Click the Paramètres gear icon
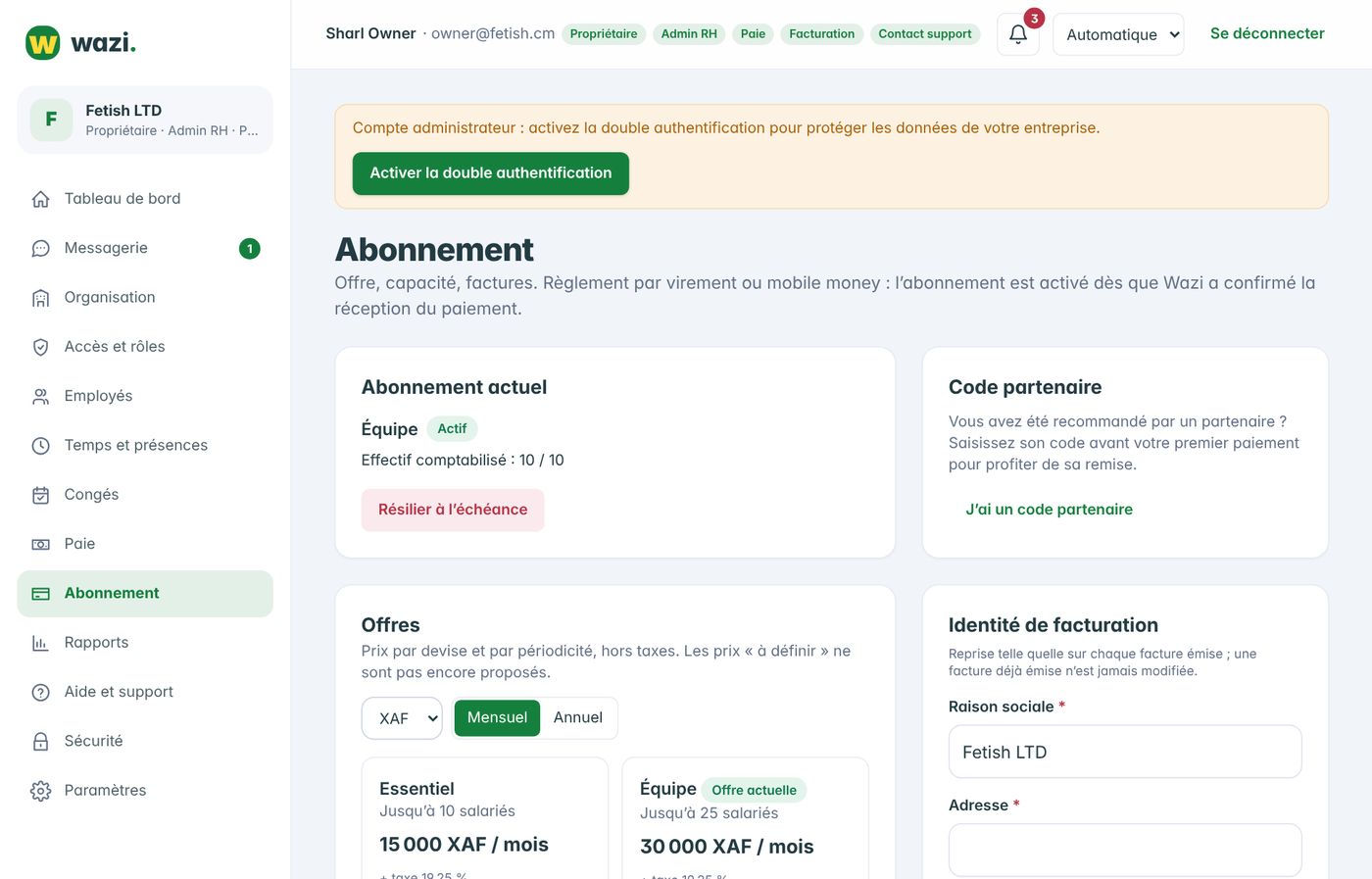1372x879 pixels. 40,791
